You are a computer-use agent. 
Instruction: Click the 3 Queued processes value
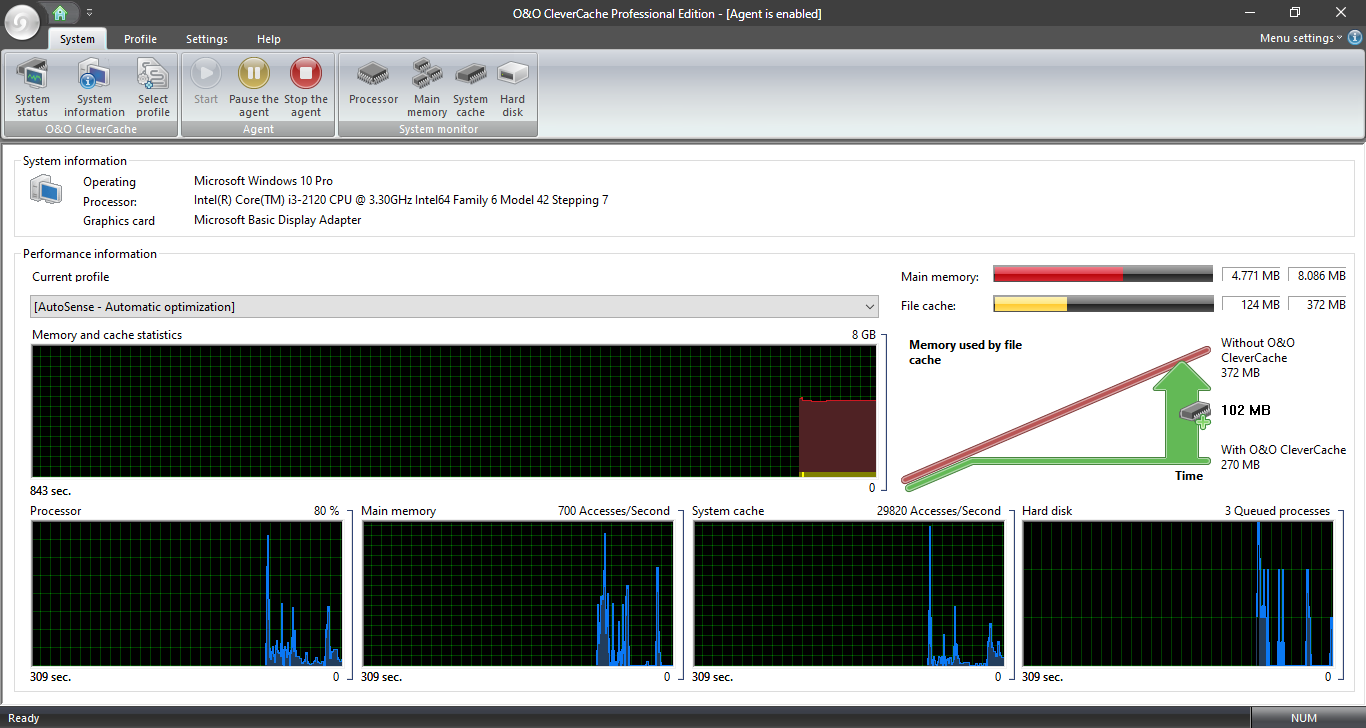(x=1277, y=511)
